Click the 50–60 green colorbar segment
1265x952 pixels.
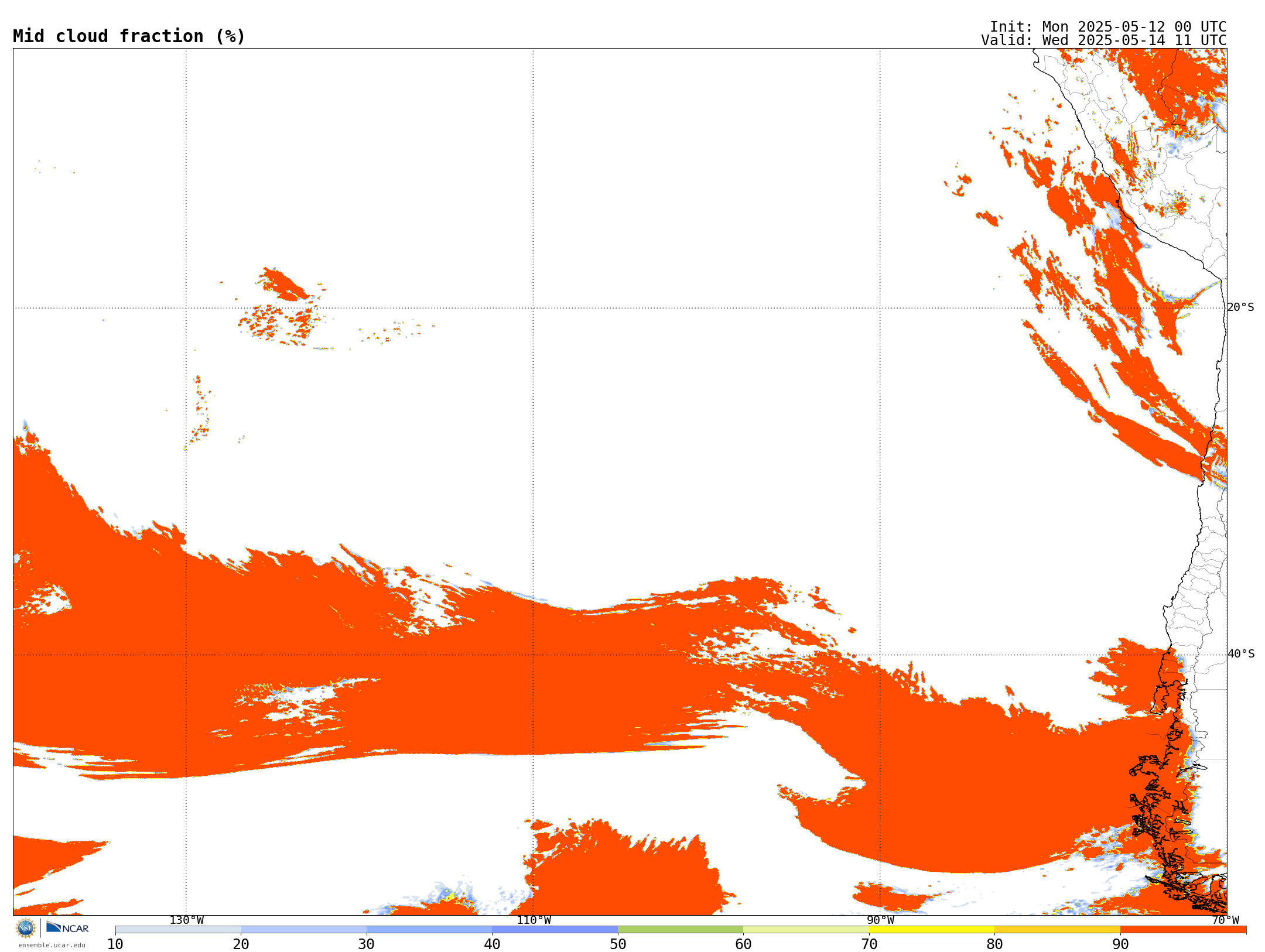click(681, 929)
